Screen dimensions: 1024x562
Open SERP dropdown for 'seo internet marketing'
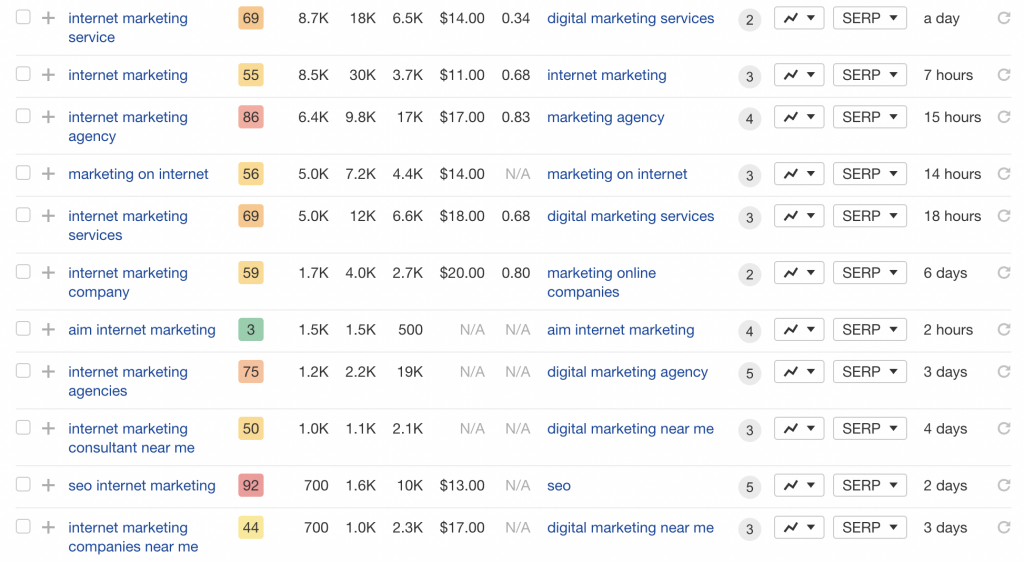pos(869,485)
